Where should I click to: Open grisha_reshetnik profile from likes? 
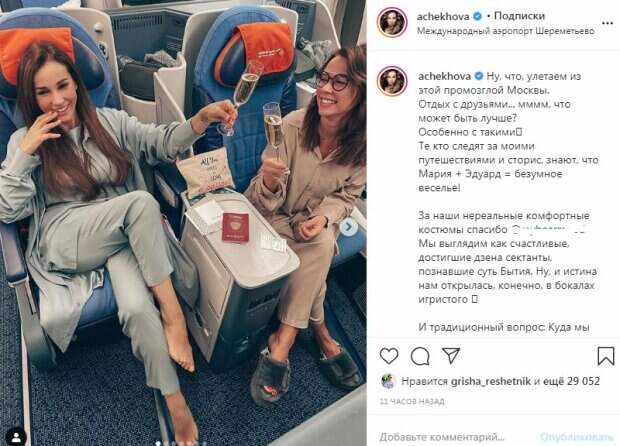point(491,381)
